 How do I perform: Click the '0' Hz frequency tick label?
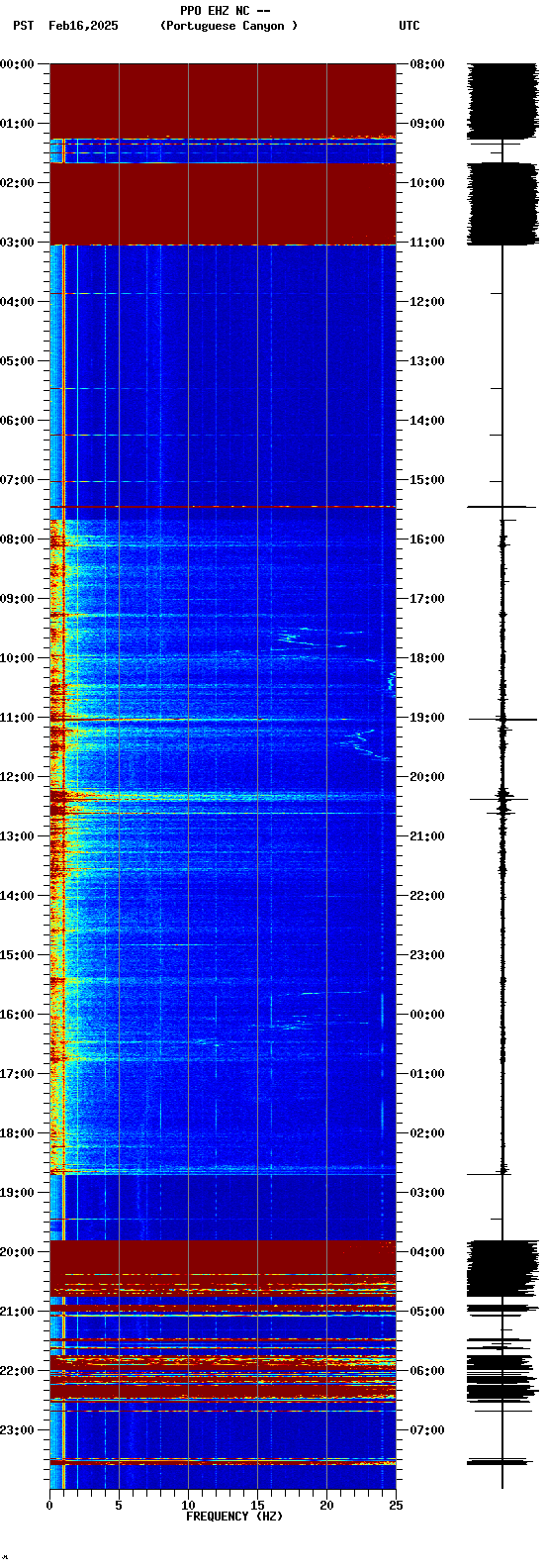[x=49, y=1506]
